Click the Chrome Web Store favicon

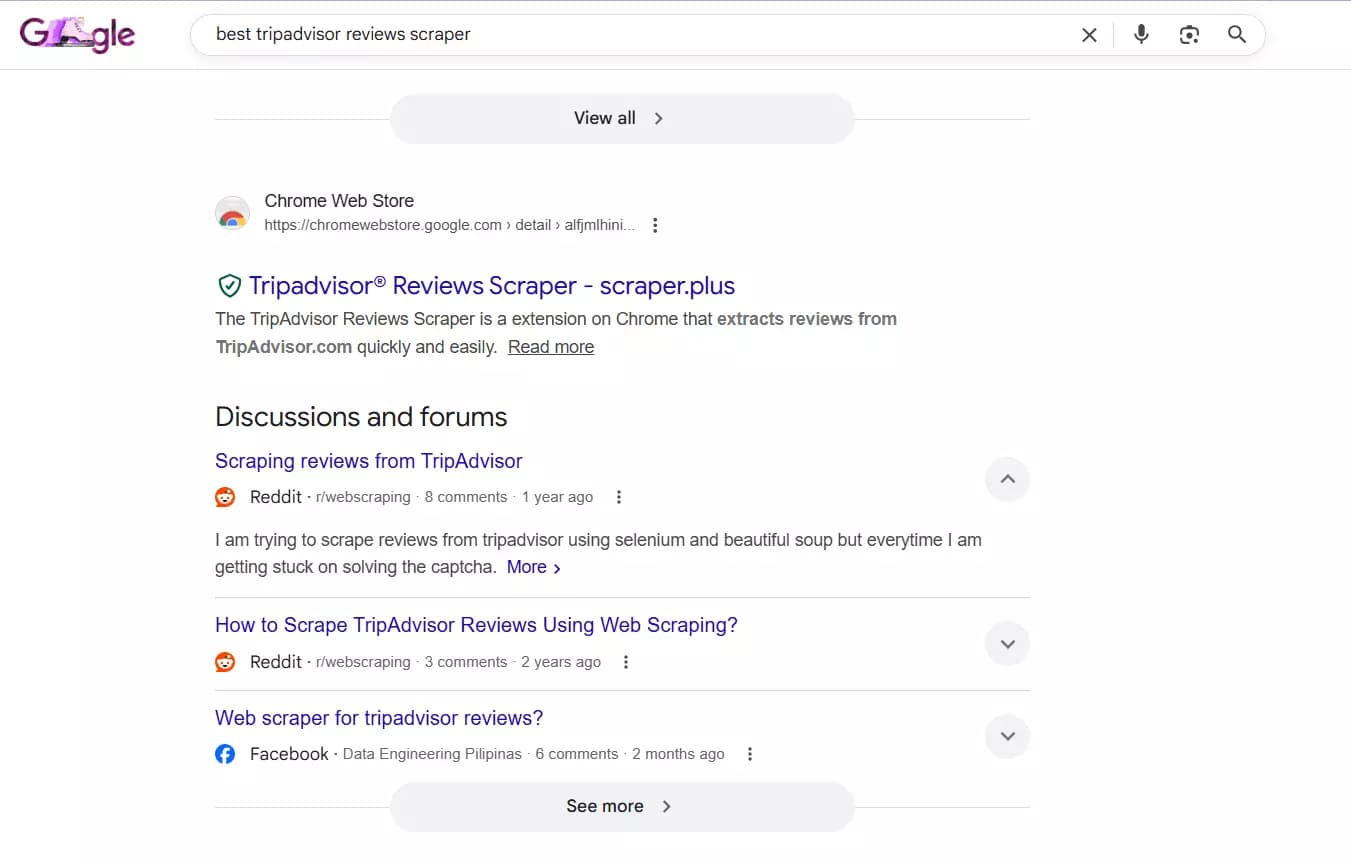pos(232,213)
